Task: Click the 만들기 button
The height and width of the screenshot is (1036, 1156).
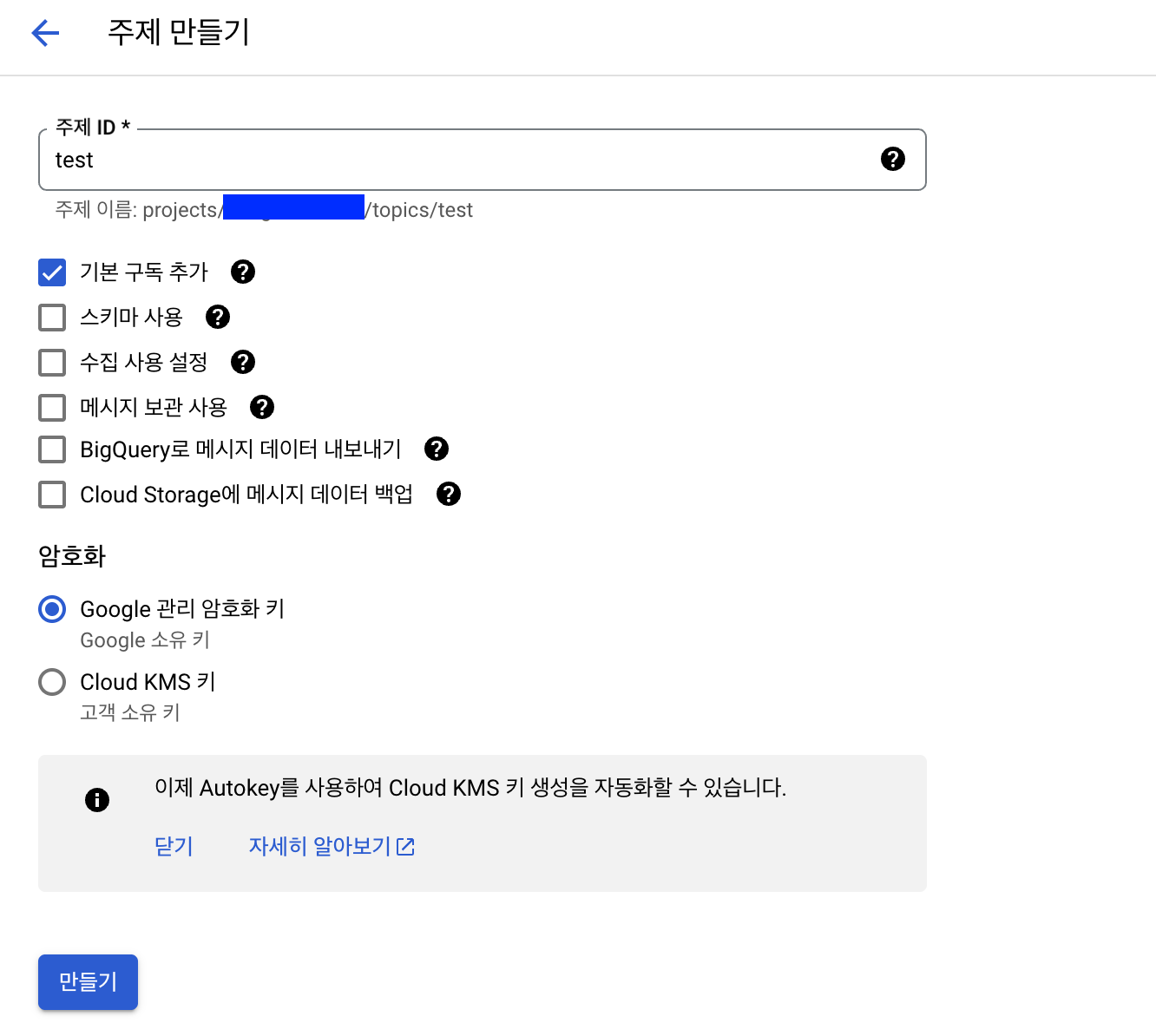Action: point(88,981)
